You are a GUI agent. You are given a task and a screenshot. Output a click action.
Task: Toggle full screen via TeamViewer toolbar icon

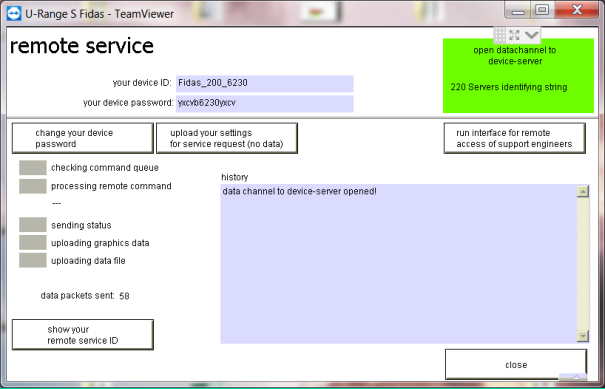click(x=514, y=35)
